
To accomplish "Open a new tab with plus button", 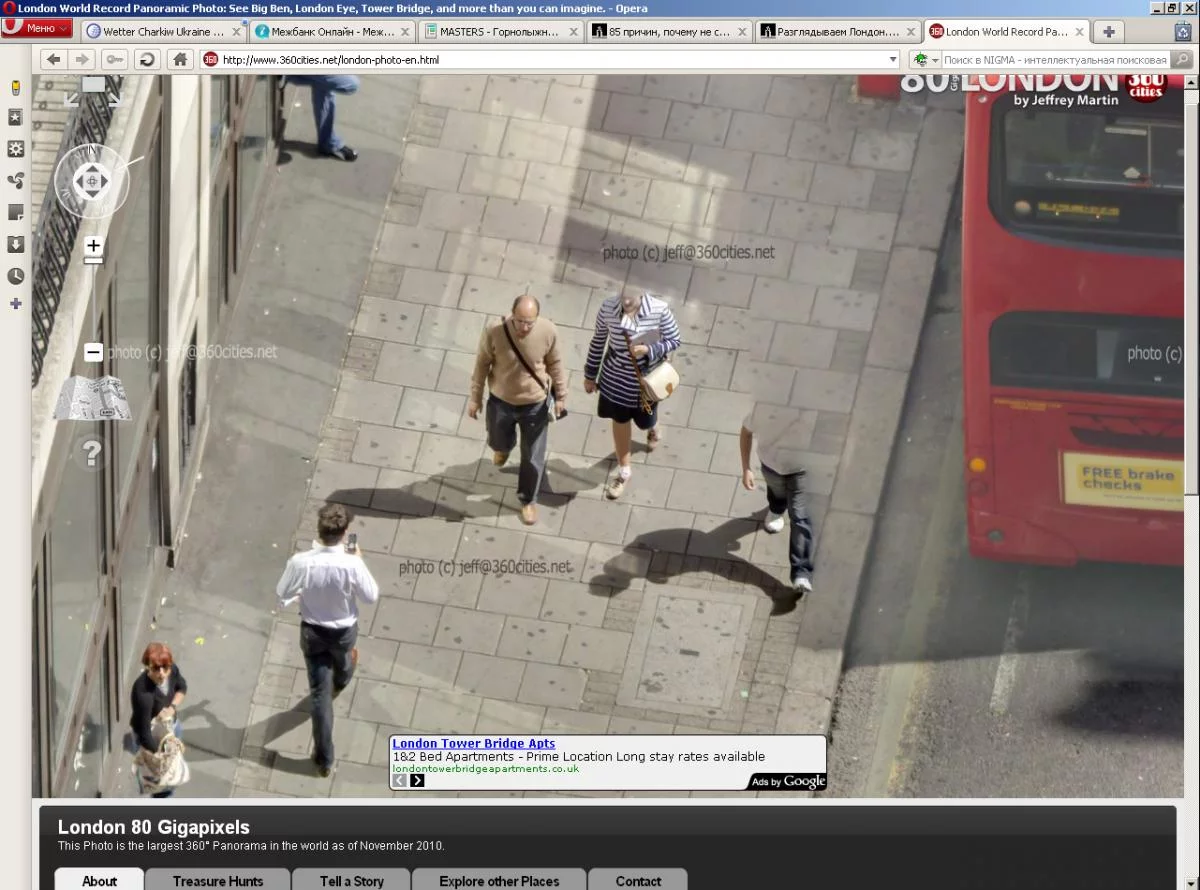I will point(1108,31).
